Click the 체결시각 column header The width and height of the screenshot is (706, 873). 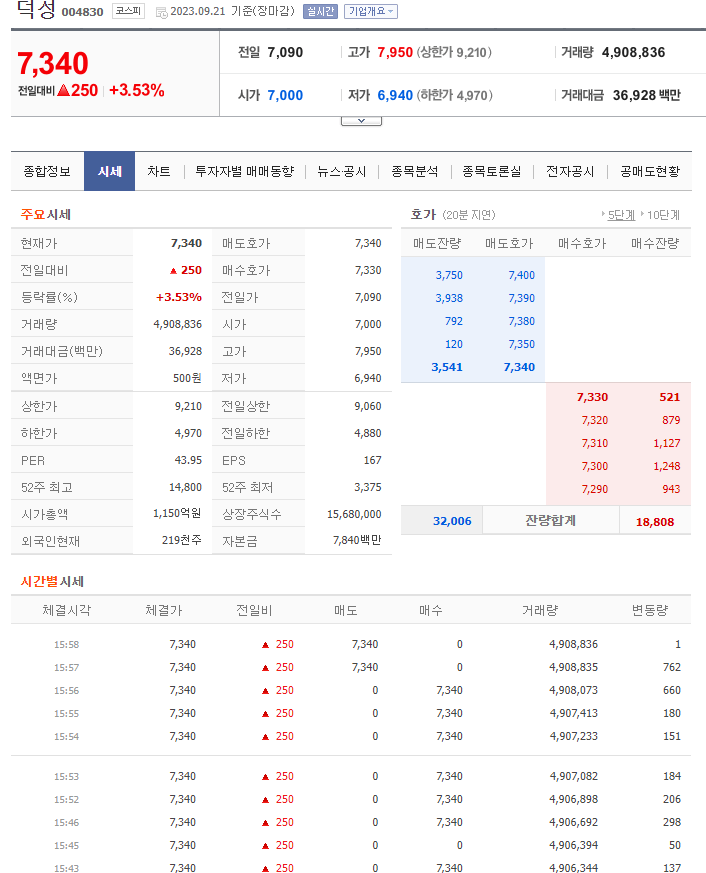(66, 611)
